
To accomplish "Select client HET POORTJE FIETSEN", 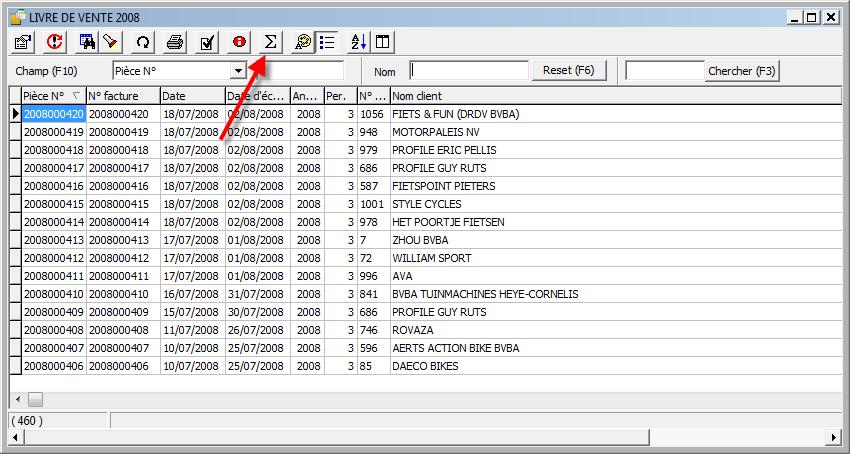I will [x=448, y=222].
